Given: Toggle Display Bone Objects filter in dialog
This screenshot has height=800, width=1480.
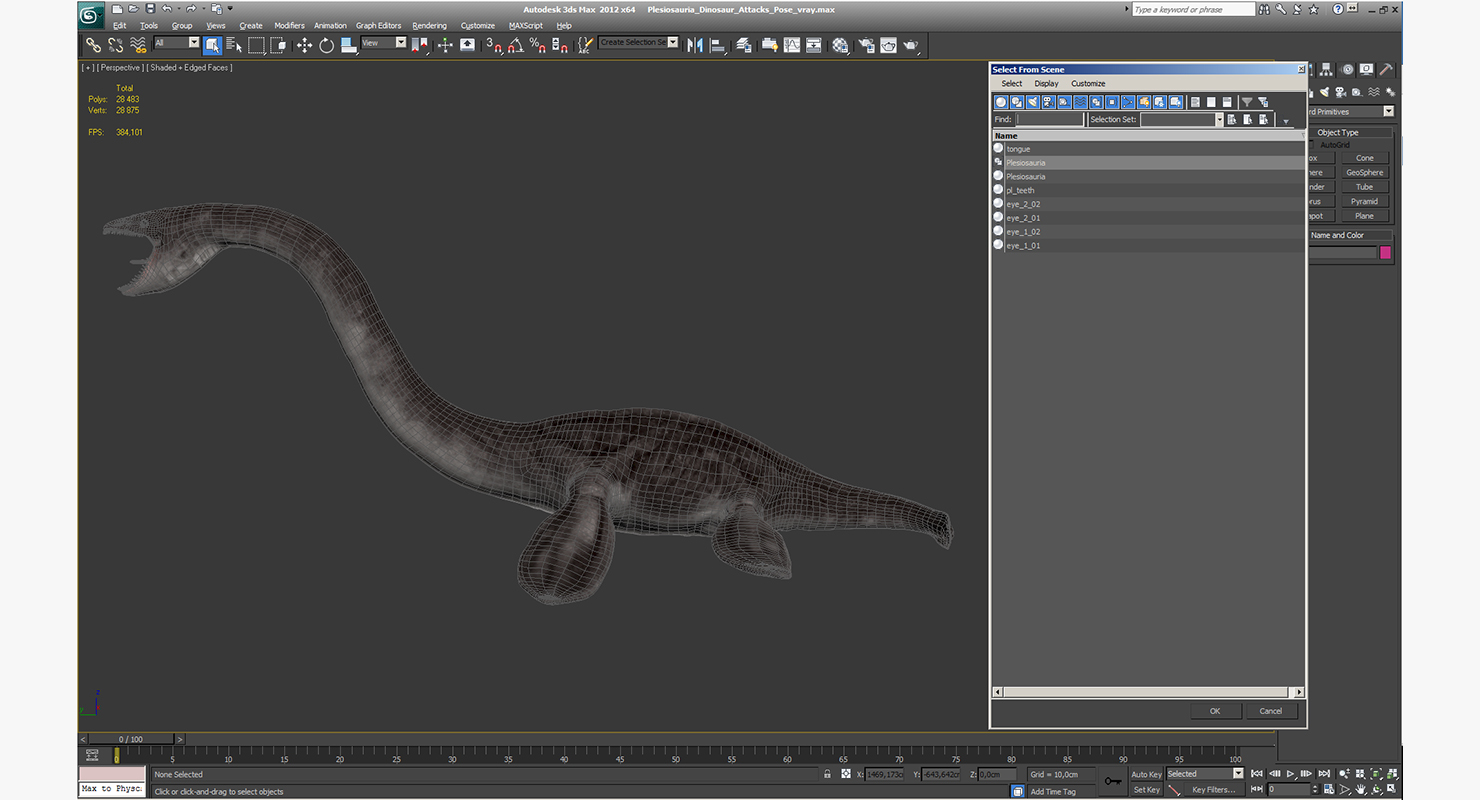Looking at the screenshot, I should (x=1127, y=102).
